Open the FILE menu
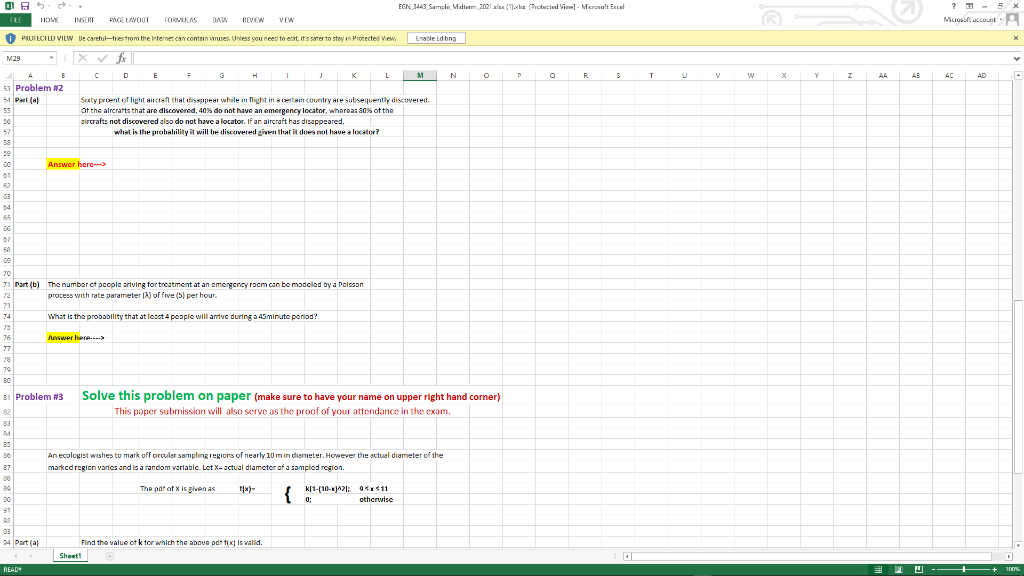 click(x=15, y=19)
